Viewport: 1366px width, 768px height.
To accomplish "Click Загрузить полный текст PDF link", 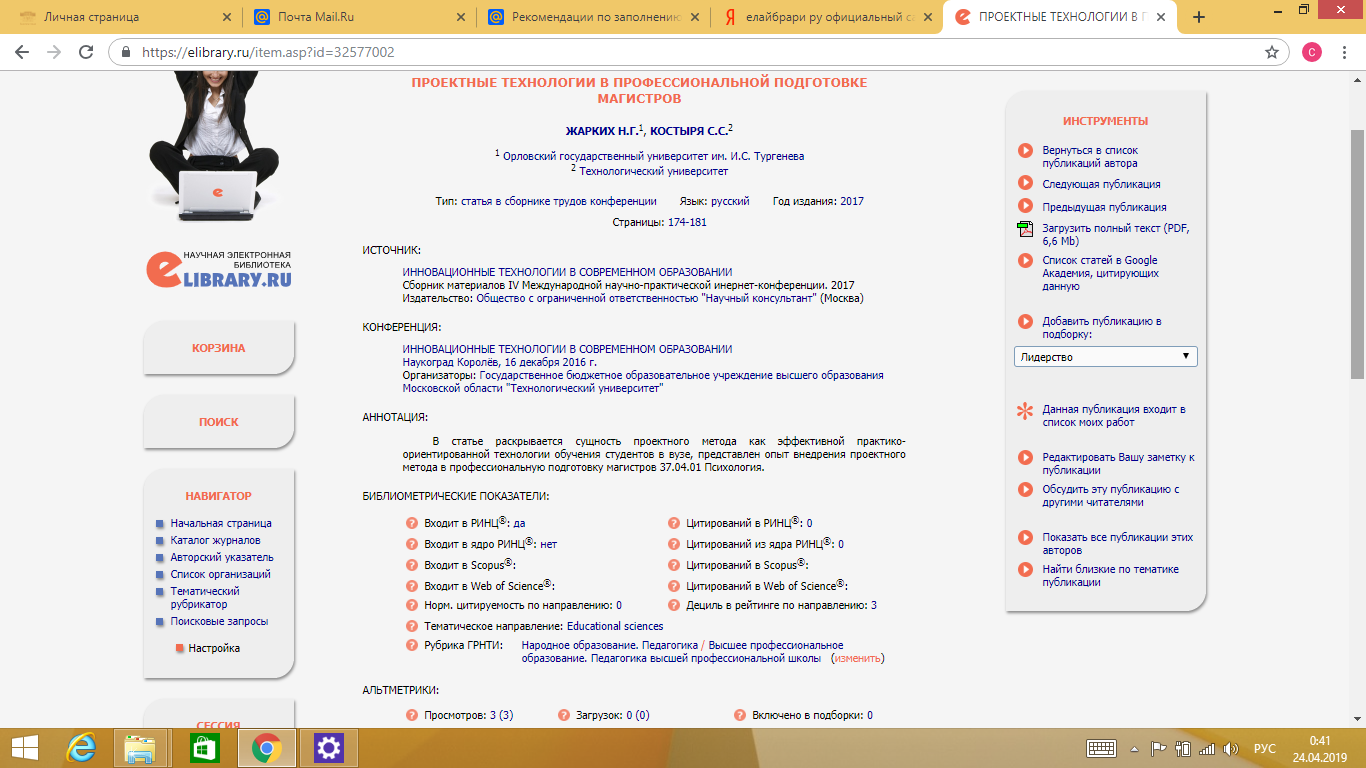I will point(1116,235).
